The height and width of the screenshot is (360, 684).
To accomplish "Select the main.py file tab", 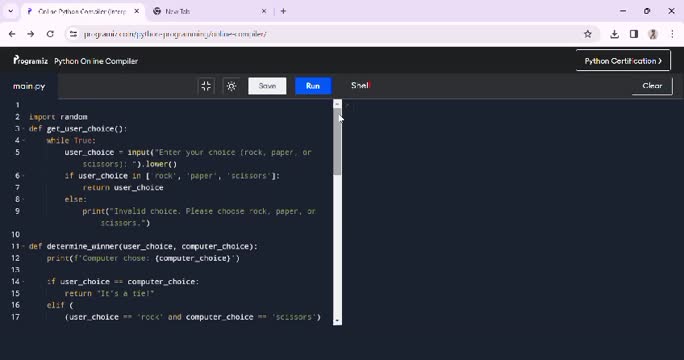I will (x=29, y=86).
